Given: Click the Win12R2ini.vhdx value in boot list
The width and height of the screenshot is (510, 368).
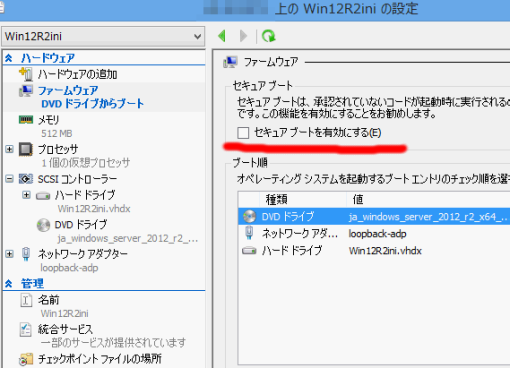Looking at the screenshot, I should (x=385, y=251).
